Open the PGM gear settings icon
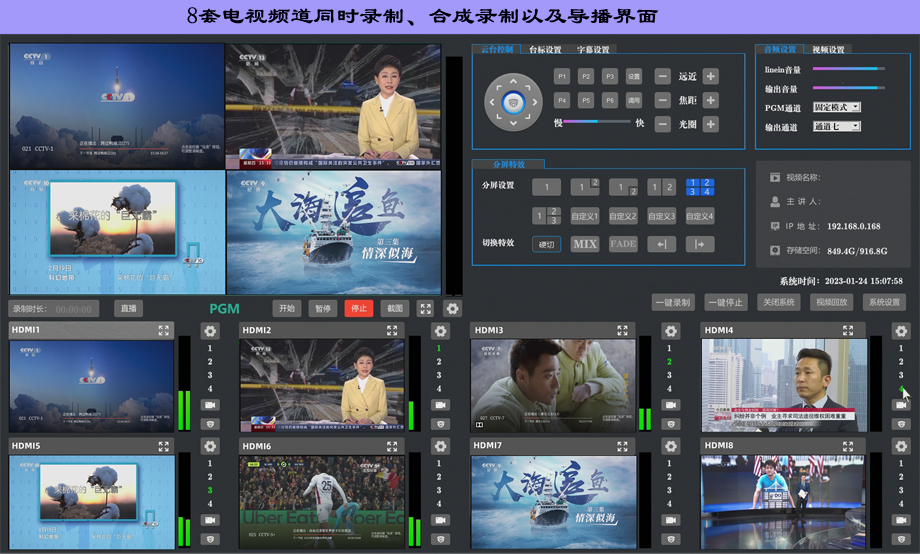This screenshot has height=554, width=920. (x=452, y=309)
